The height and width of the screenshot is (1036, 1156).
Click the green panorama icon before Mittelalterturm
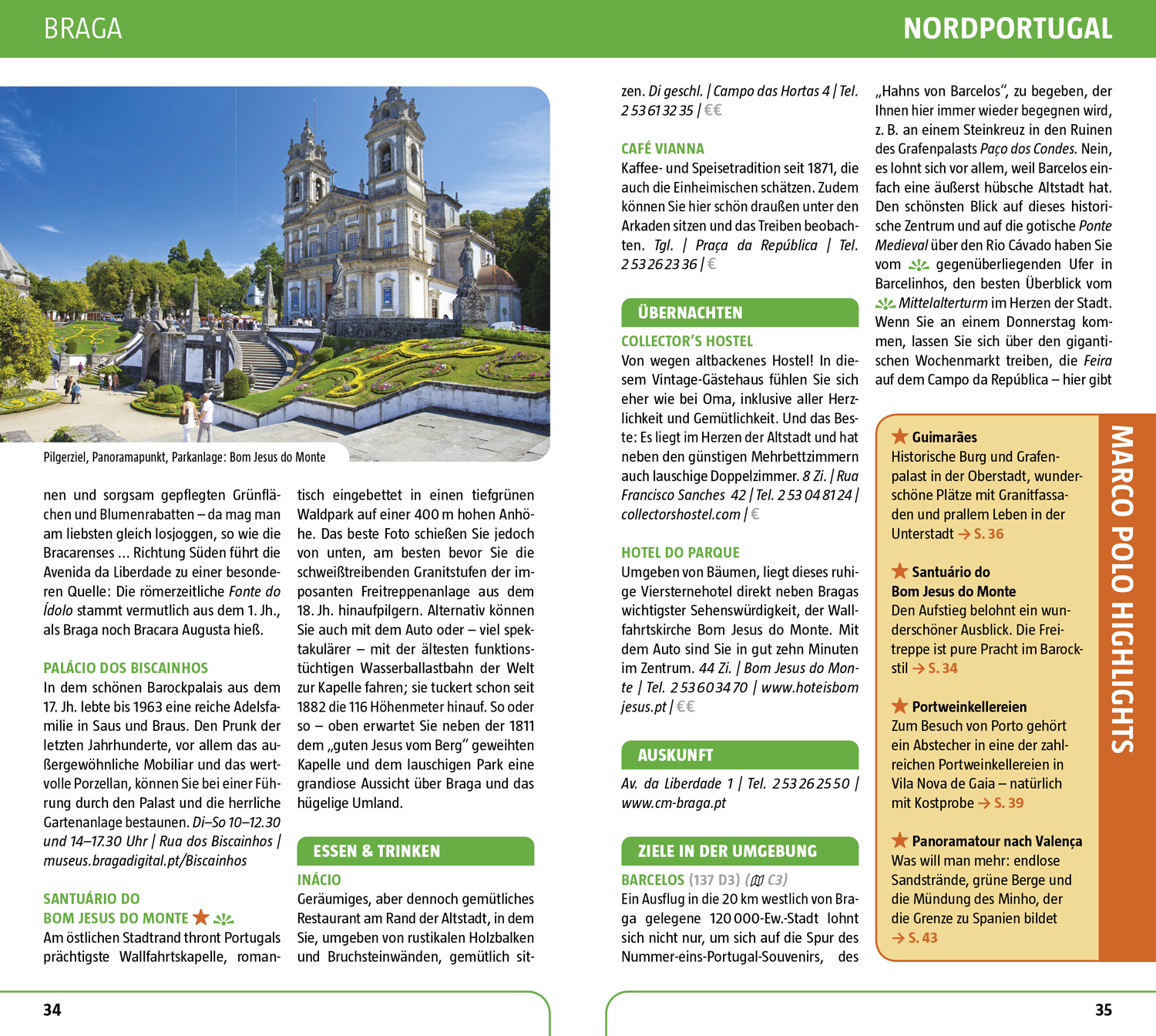[885, 304]
